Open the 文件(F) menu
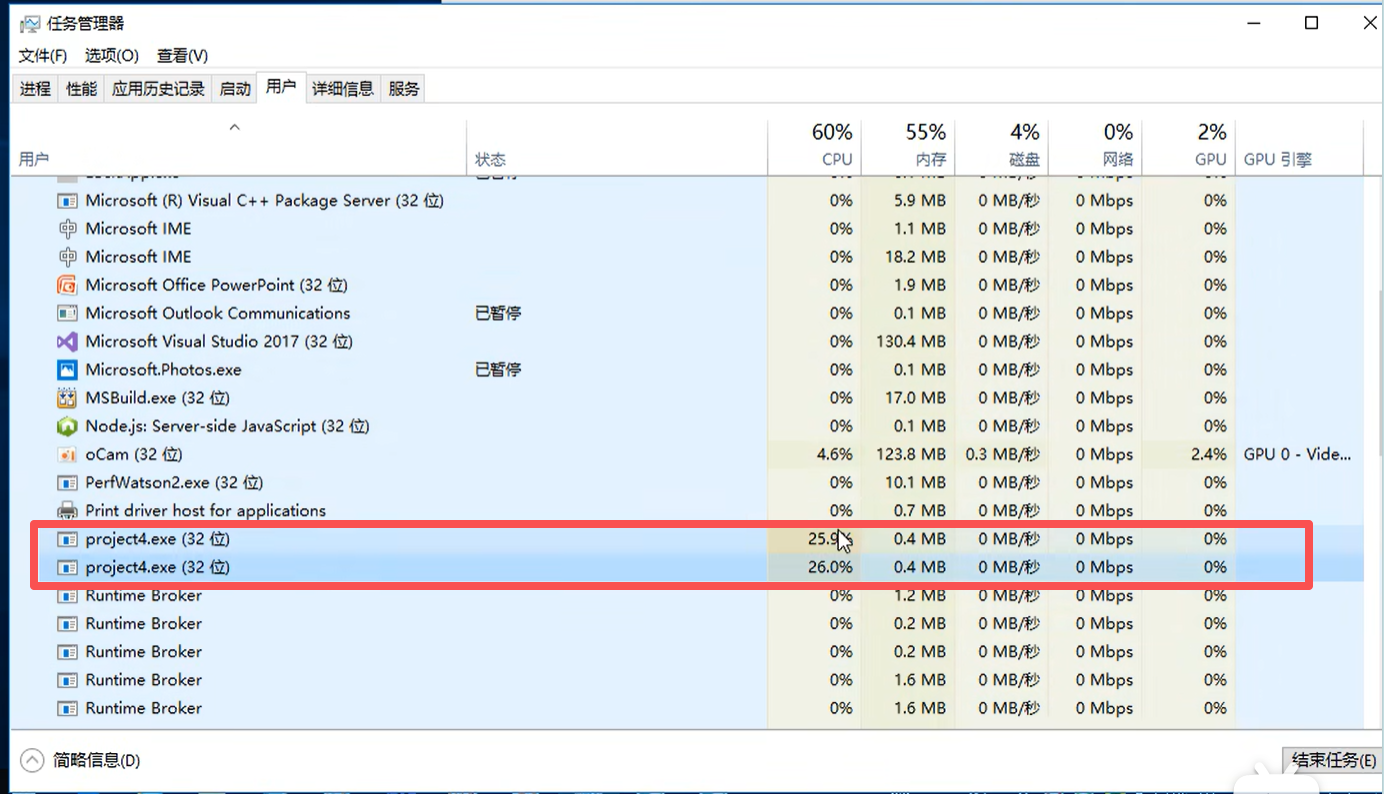Screen dimensions: 1384x794 coord(43,56)
